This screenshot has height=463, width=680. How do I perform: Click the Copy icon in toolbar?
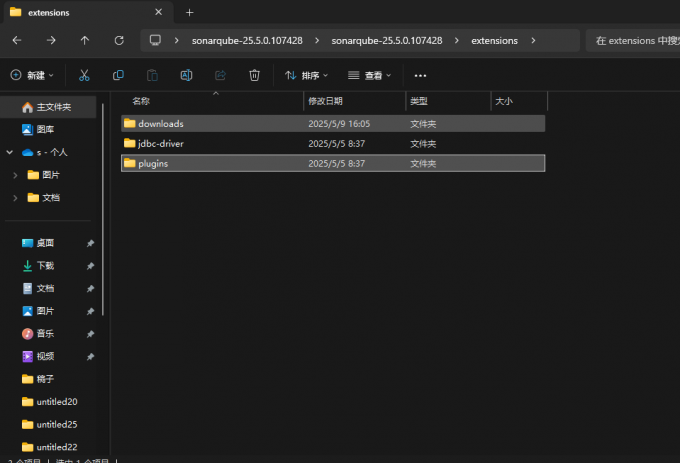pyautogui.click(x=118, y=75)
